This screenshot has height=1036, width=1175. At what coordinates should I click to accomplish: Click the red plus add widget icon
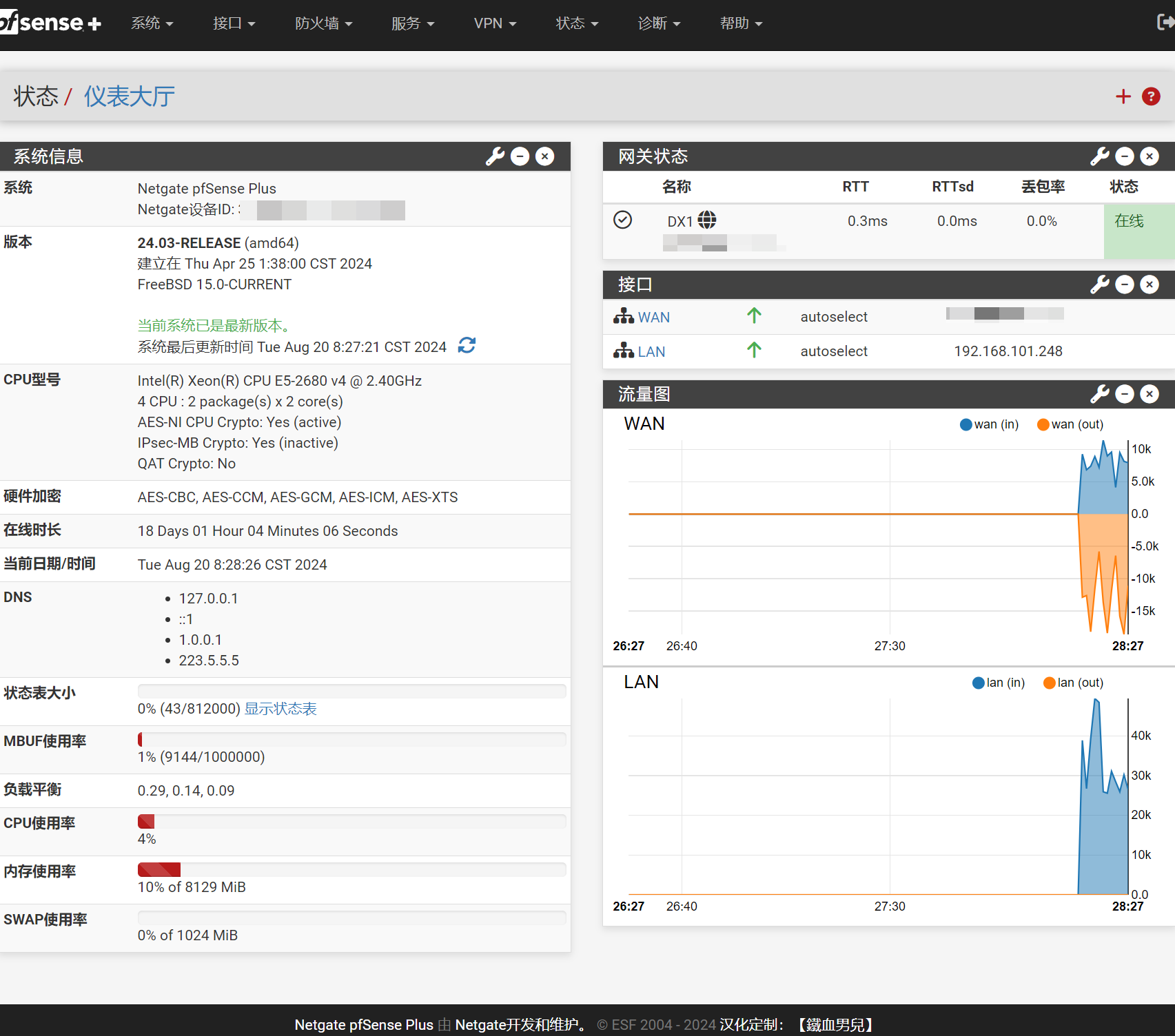coord(1123,96)
